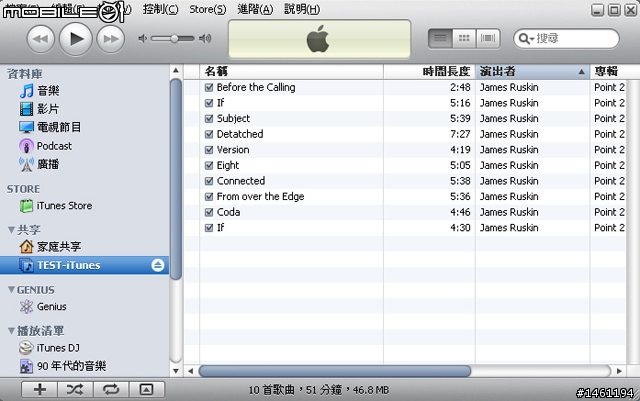Viewport: 640px width, 401px height.
Task: Add a new playlist with plus button
Action: point(40,390)
